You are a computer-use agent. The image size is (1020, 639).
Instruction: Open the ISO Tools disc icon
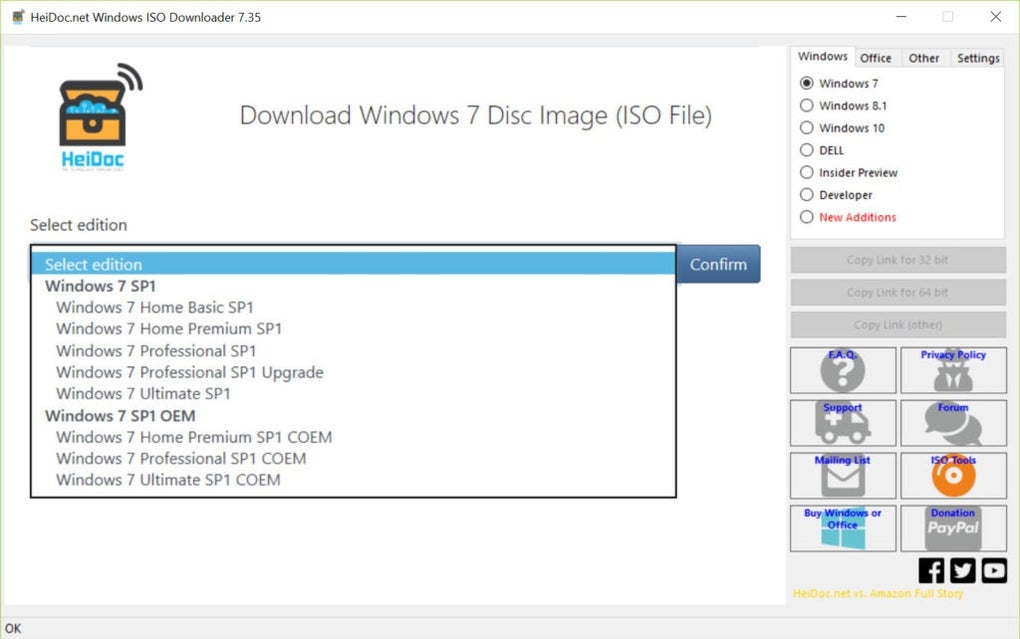pos(953,475)
